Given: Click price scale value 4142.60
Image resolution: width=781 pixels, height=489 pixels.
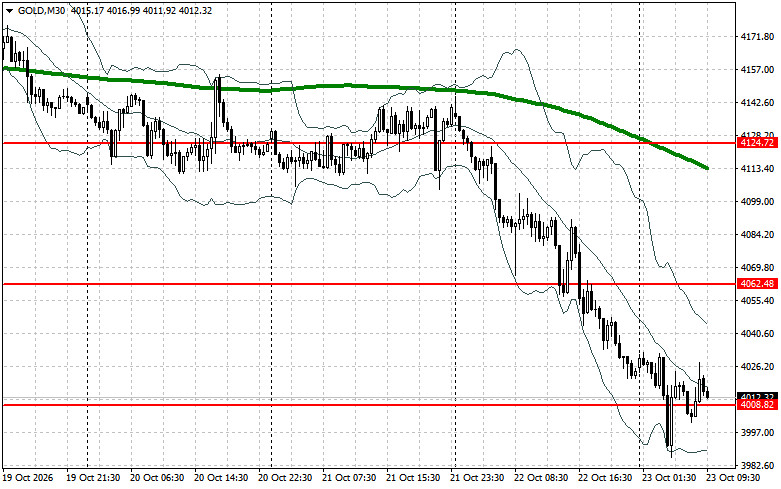Looking at the screenshot, I should point(757,103).
